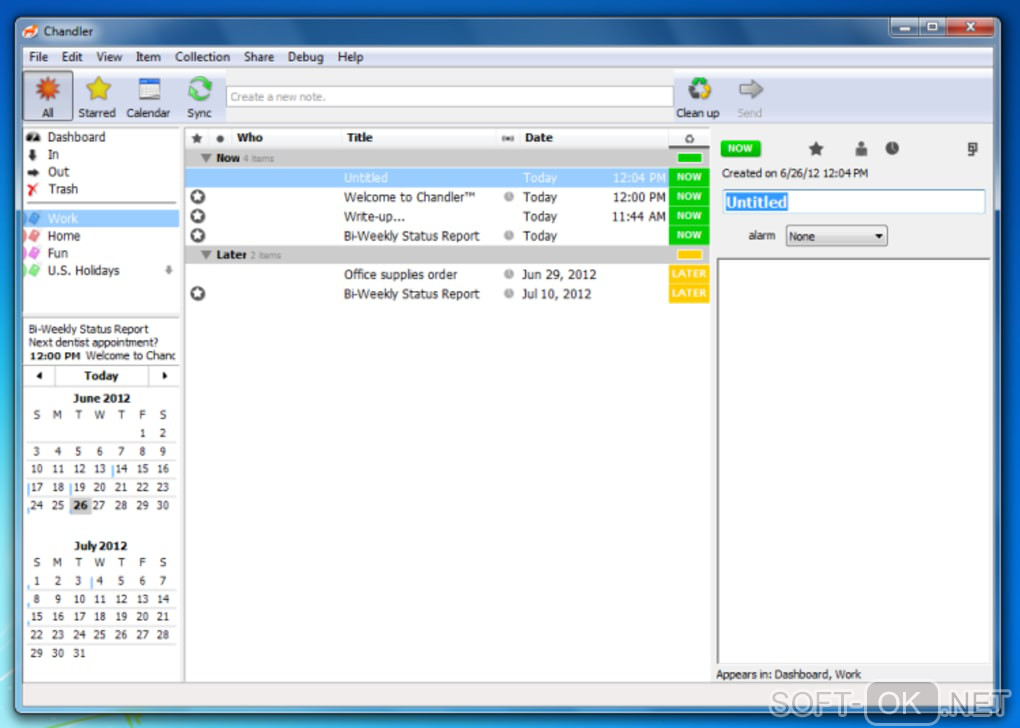Image resolution: width=1020 pixels, height=728 pixels.
Task: Open the Debug menu
Action: [x=305, y=57]
